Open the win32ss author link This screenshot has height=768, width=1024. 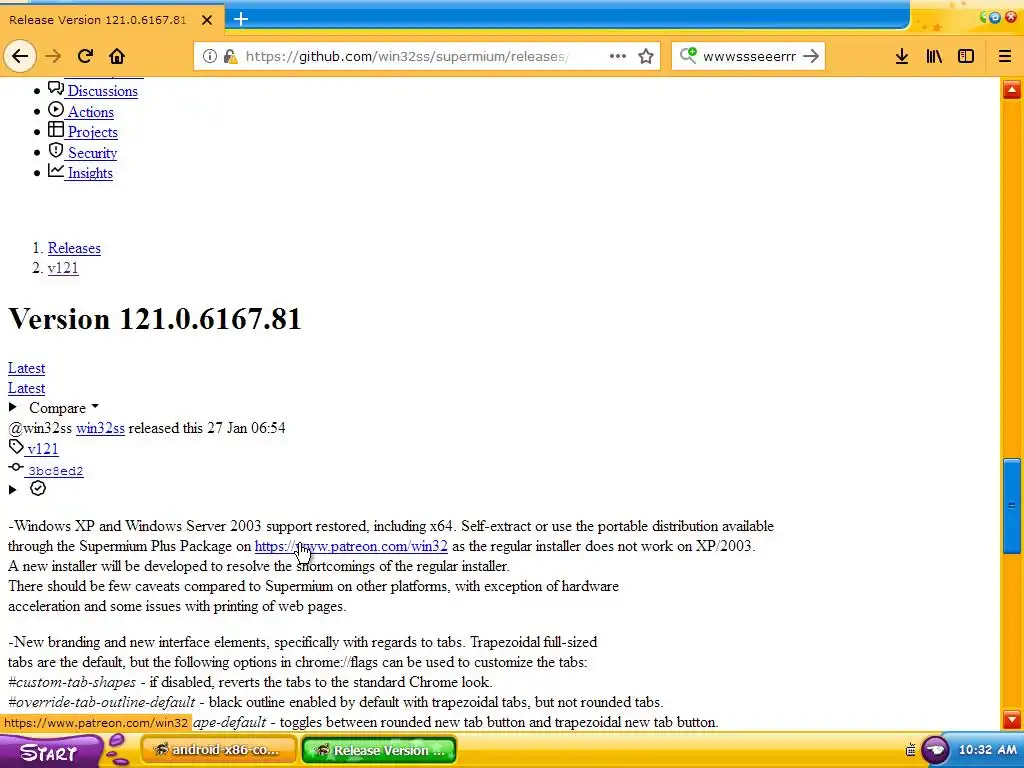(100, 428)
